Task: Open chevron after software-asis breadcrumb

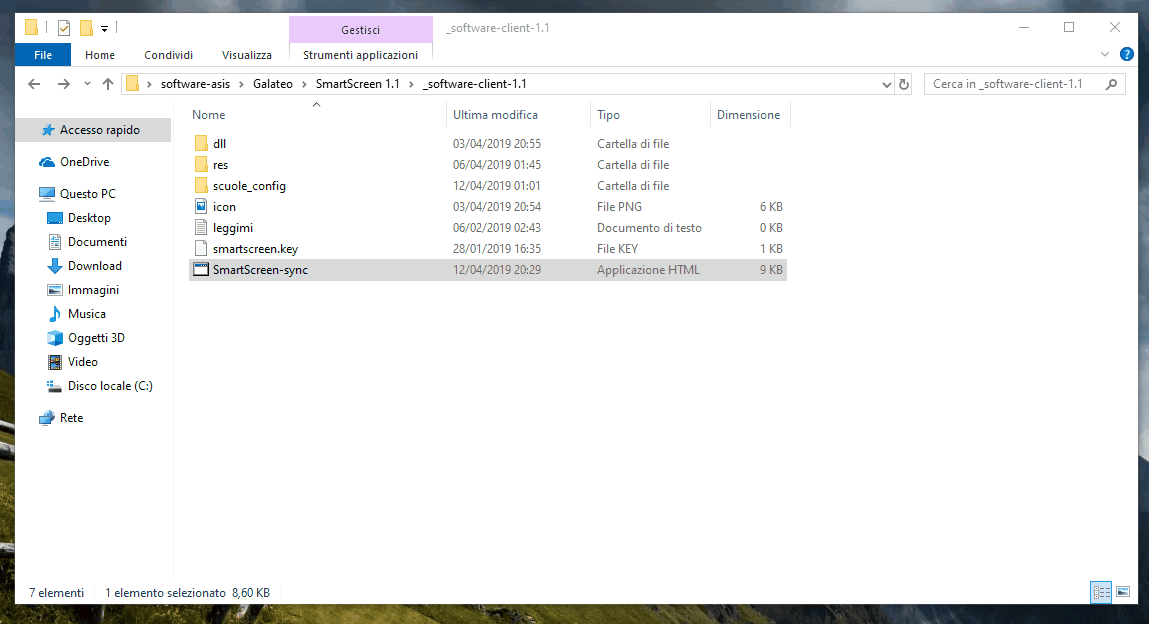Action: tap(241, 84)
